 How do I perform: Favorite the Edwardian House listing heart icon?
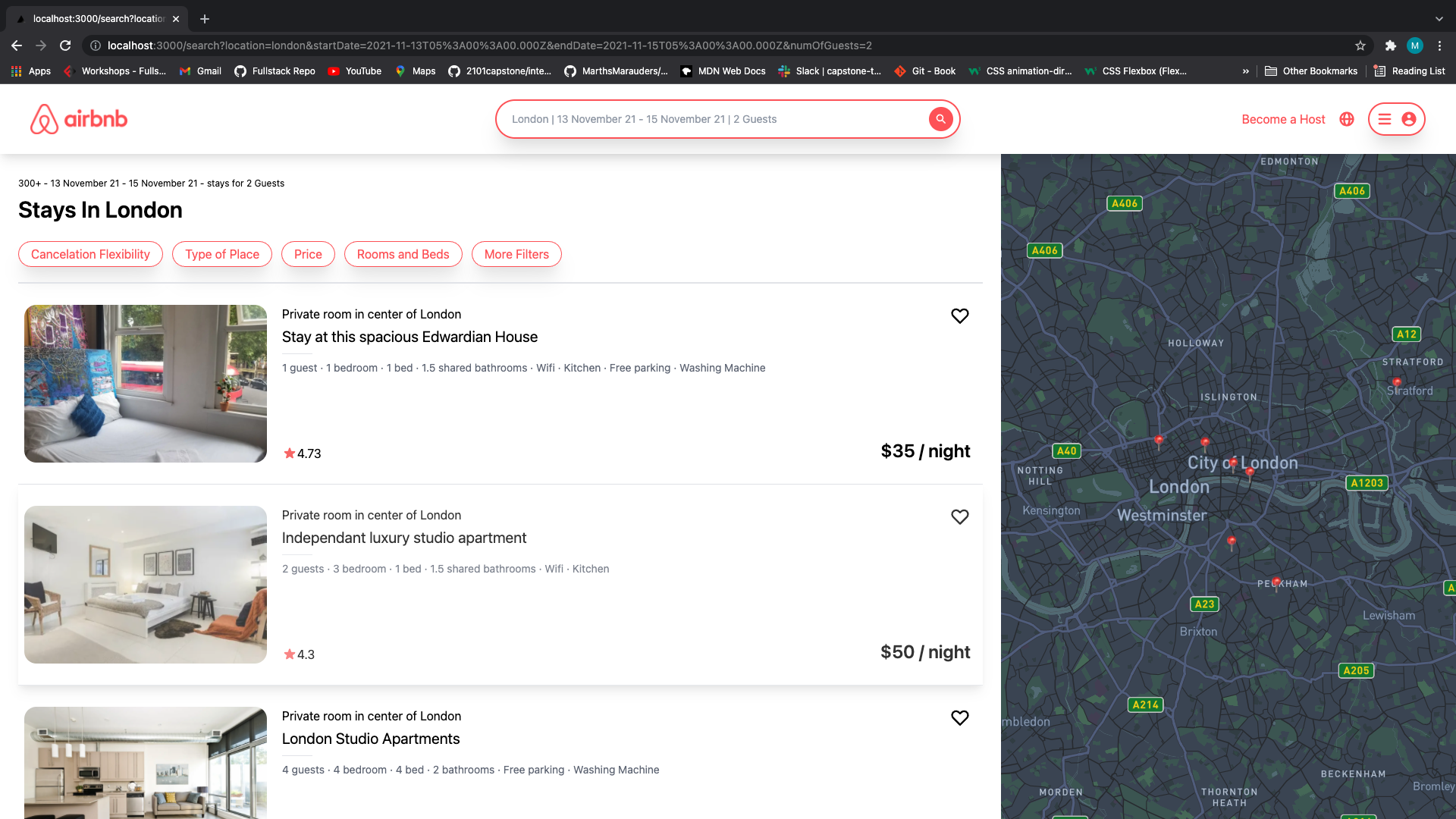[959, 316]
